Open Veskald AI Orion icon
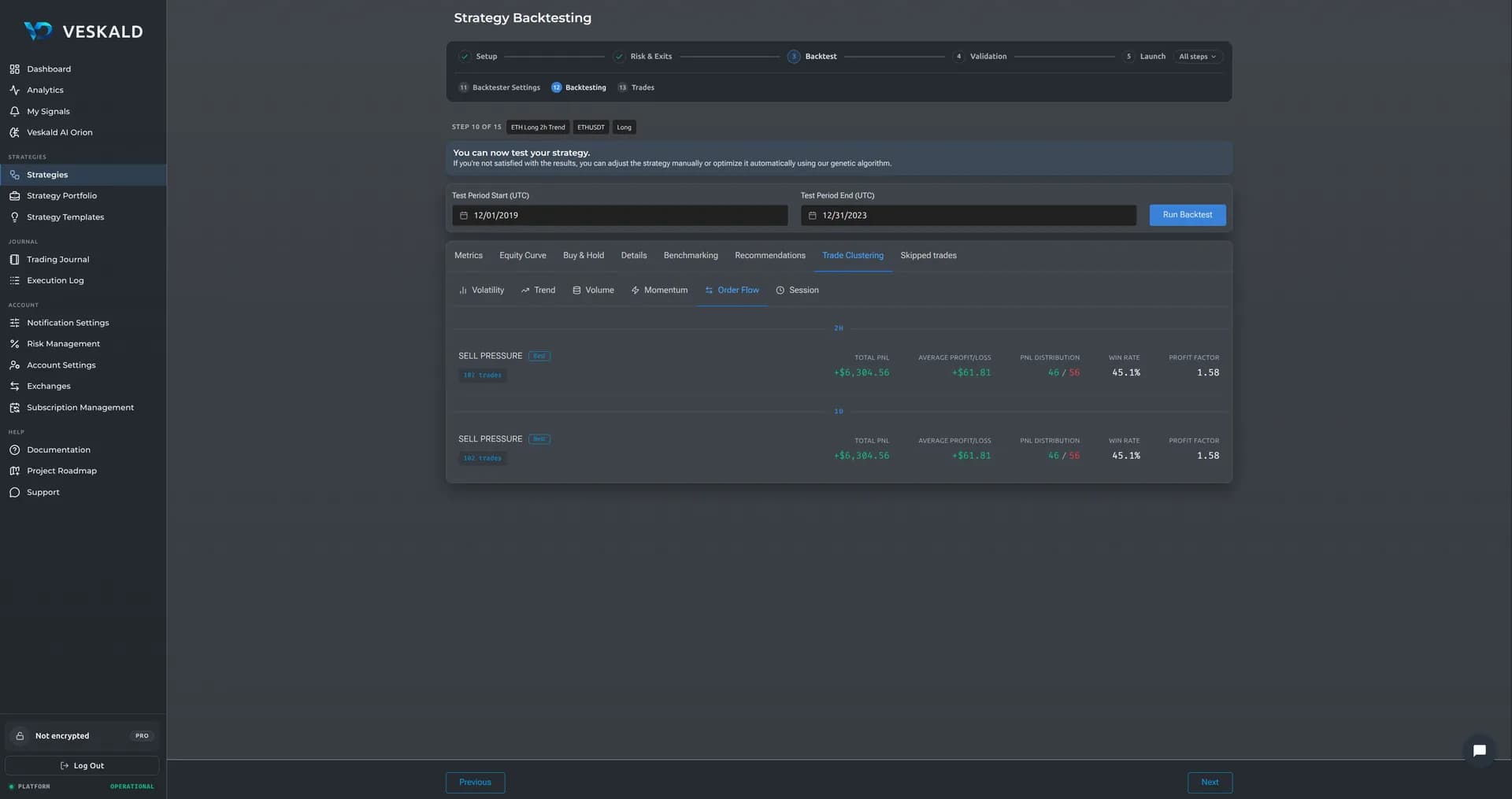This screenshot has height=799, width=1512. (x=14, y=133)
